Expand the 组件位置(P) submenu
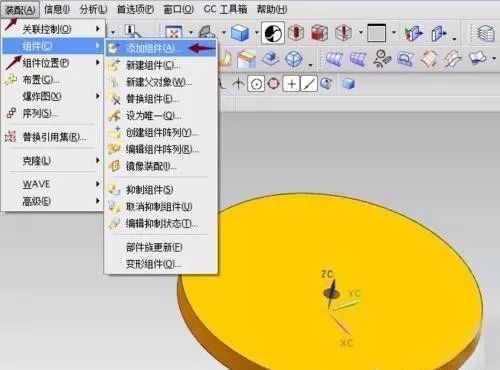The image size is (500, 370). [x=53, y=63]
